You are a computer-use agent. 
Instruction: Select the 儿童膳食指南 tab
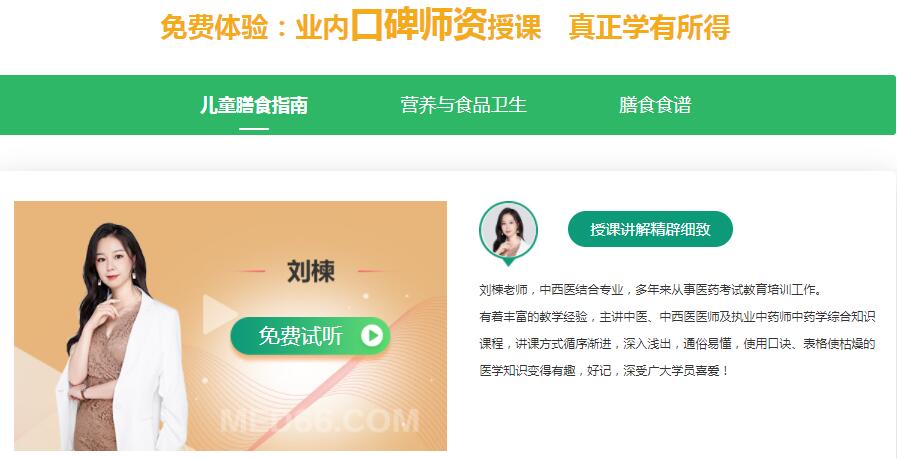point(254,105)
